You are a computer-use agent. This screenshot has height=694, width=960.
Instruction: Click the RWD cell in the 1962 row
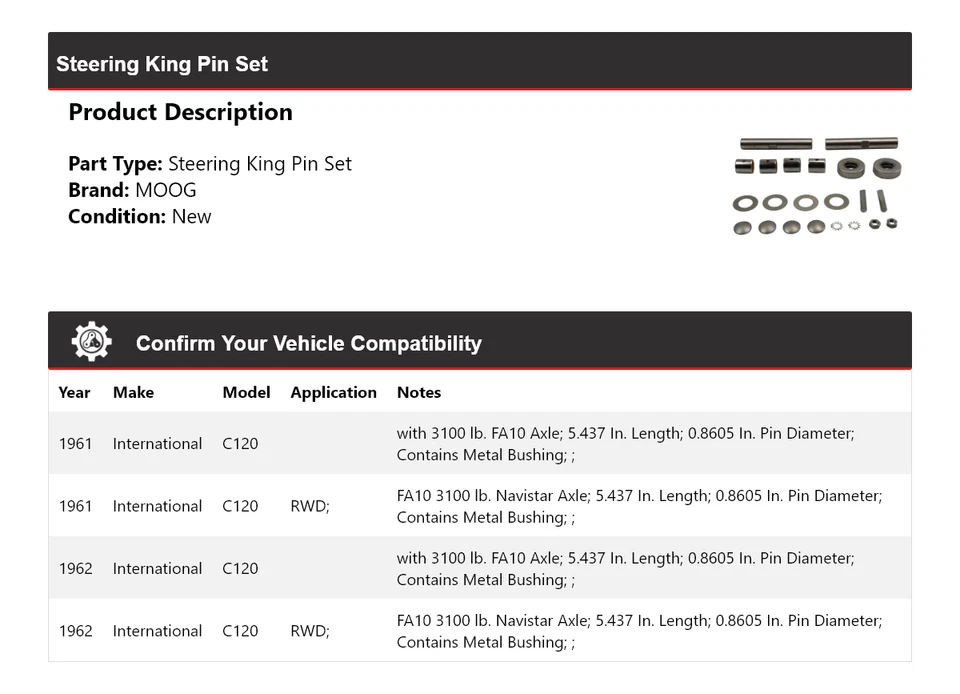[x=309, y=631]
